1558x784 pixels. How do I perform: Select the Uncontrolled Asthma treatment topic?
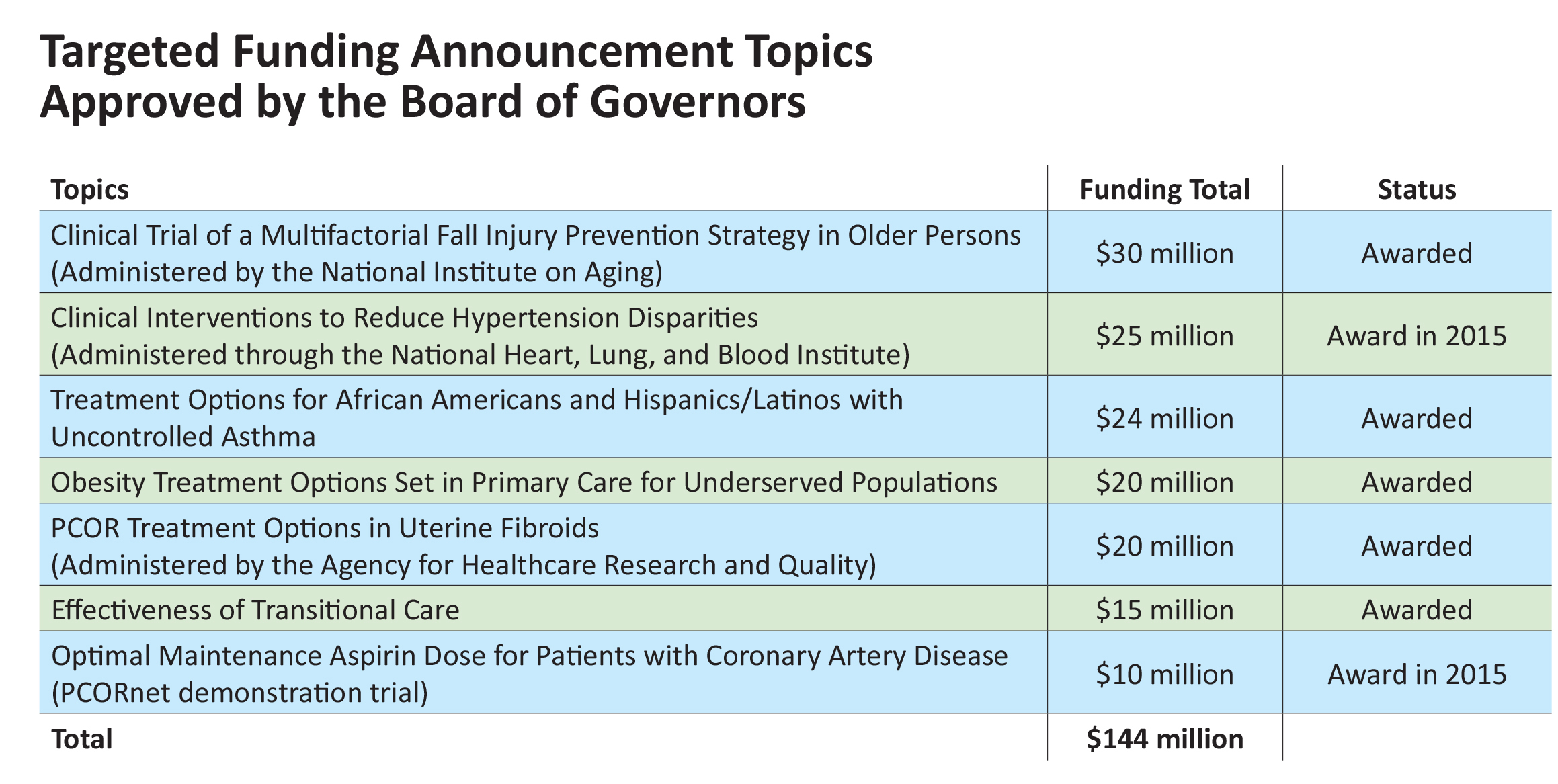[477, 418]
